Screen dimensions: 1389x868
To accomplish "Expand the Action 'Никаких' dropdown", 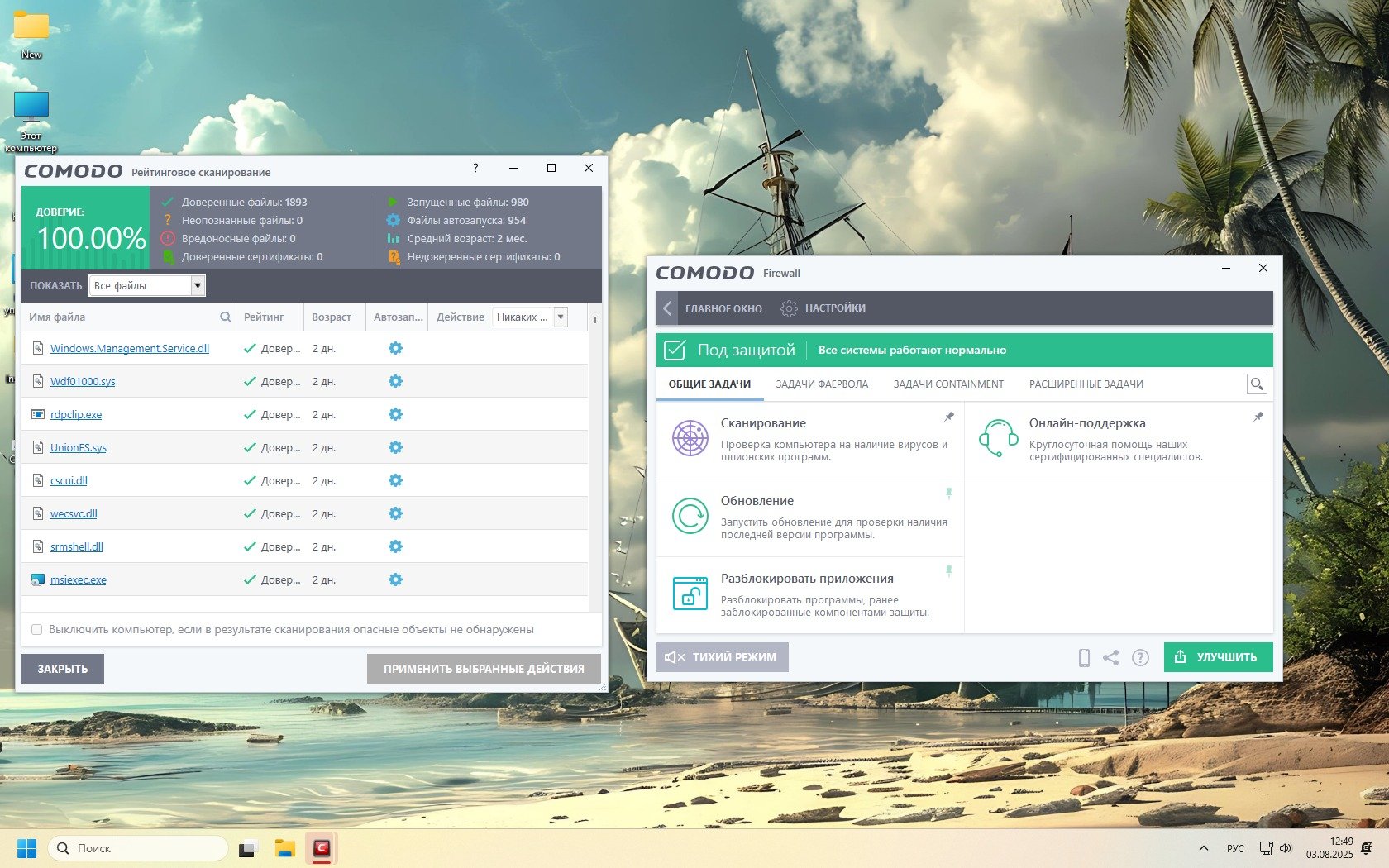I will tap(561, 317).
